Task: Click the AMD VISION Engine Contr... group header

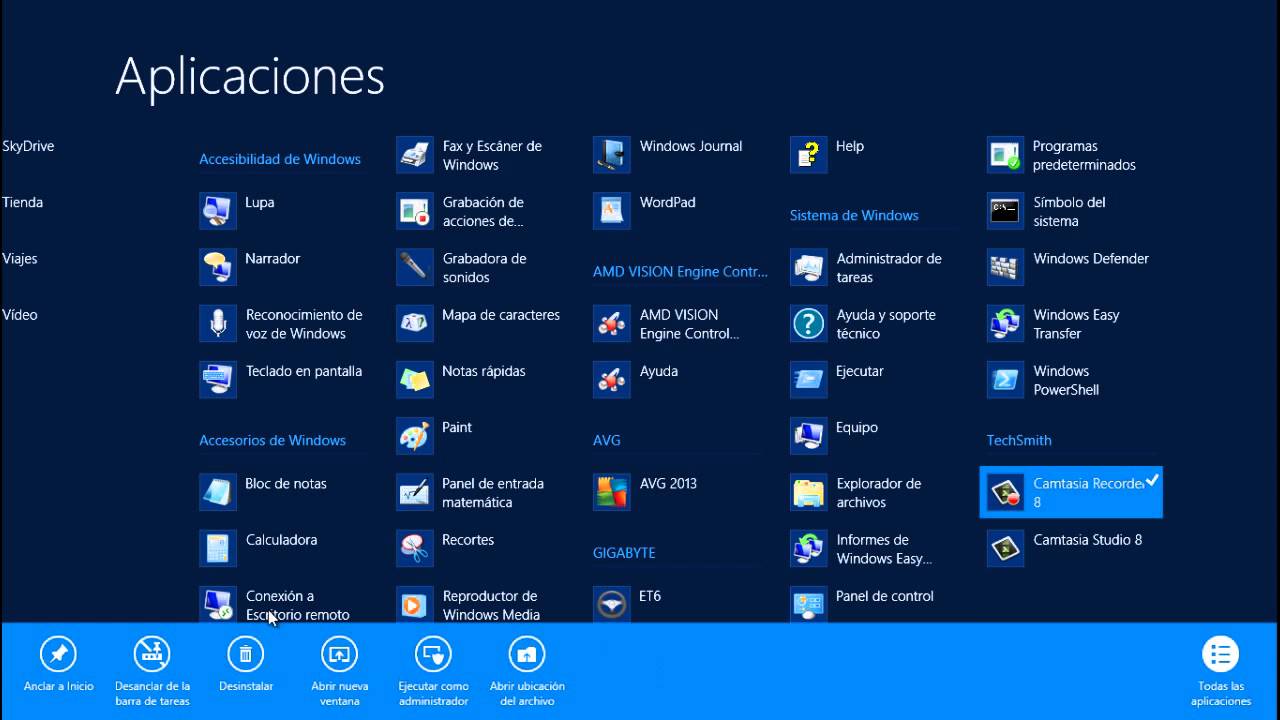Action: tap(680, 271)
